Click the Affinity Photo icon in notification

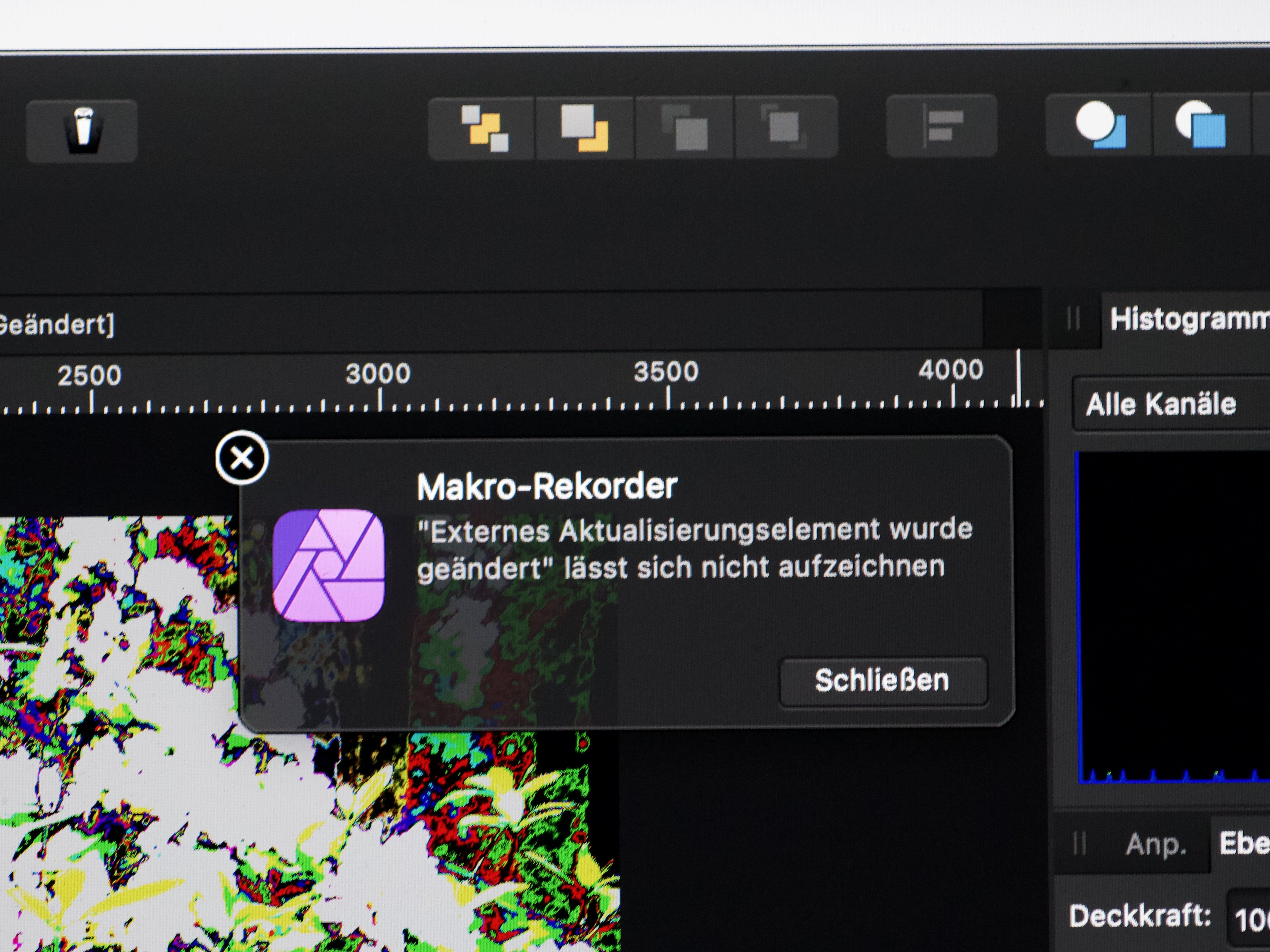click(x=328, y=565)
